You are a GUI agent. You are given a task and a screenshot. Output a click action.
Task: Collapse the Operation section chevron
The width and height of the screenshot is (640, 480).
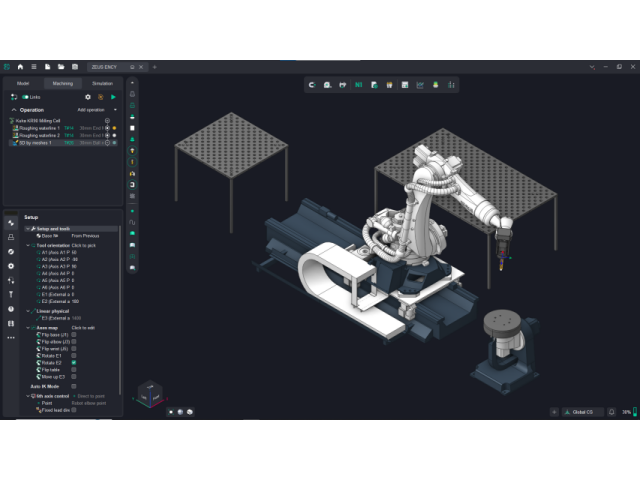point(14,109)
